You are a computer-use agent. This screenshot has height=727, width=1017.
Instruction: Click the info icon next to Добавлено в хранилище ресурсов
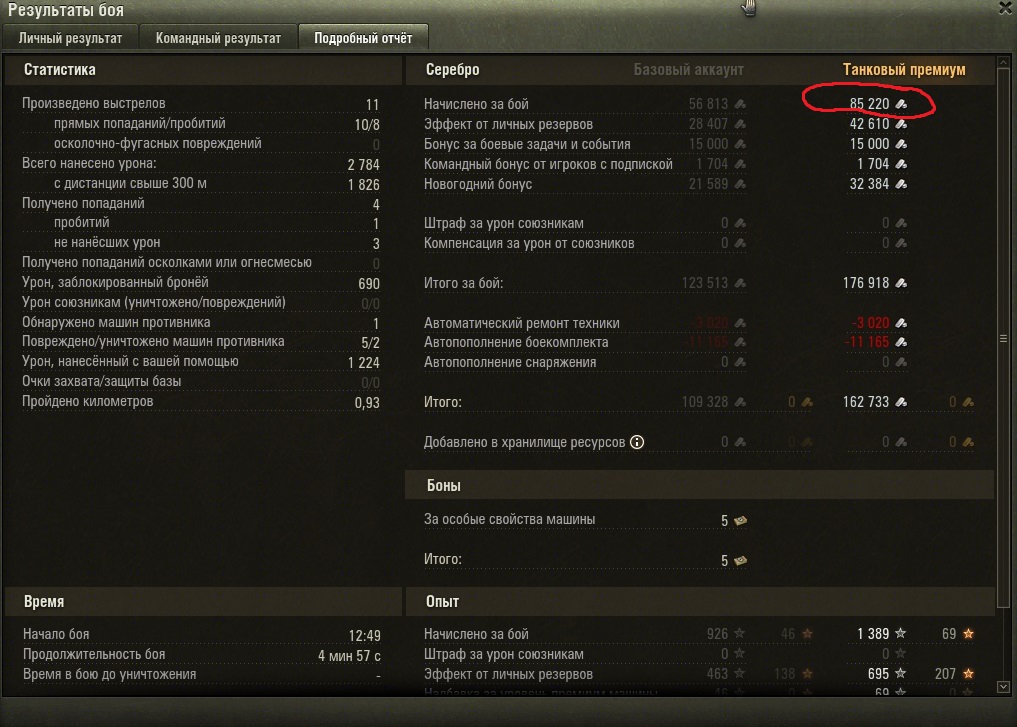click(x=637, y=442)
